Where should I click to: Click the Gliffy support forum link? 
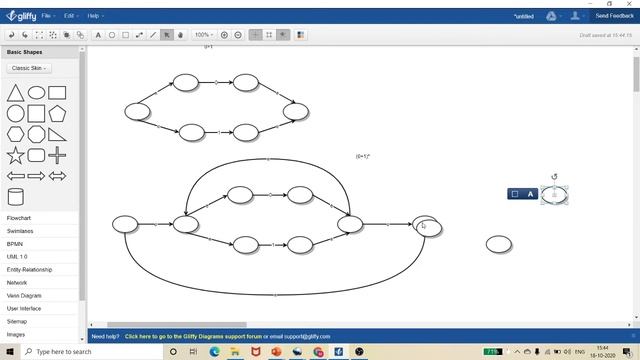point(193,337)
